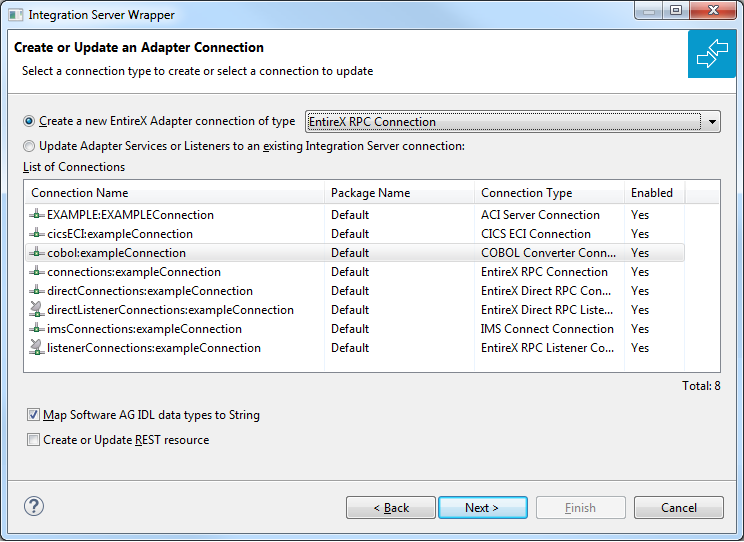This screenshot has width=744, height=542.
Task: Select imsConnections:exampleConnection row name
Action: coord(144,329)
